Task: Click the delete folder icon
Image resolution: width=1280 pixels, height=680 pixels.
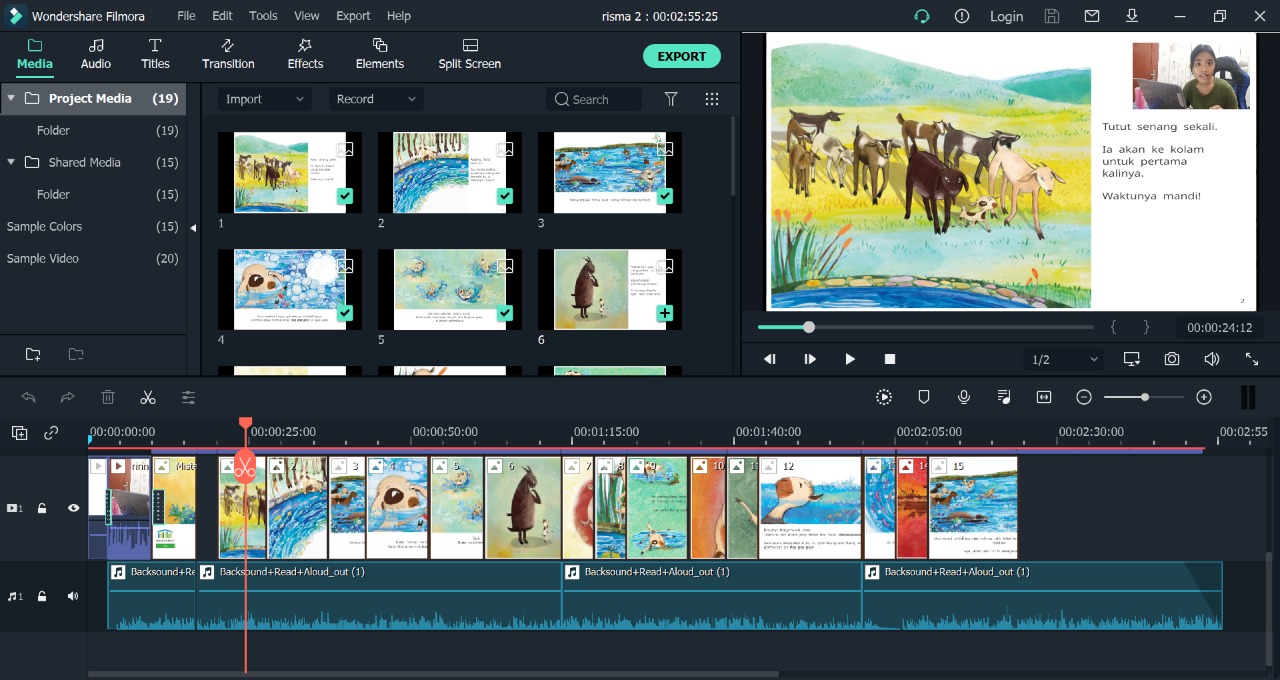Action: [x=76, y=354]
